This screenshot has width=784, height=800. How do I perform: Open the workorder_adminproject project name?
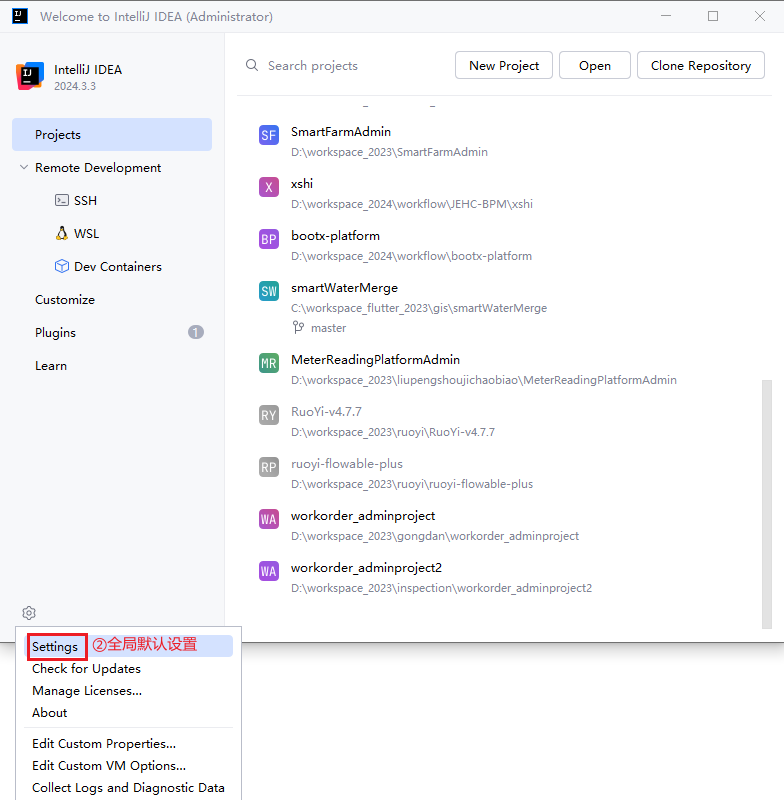tap(363, 516)
